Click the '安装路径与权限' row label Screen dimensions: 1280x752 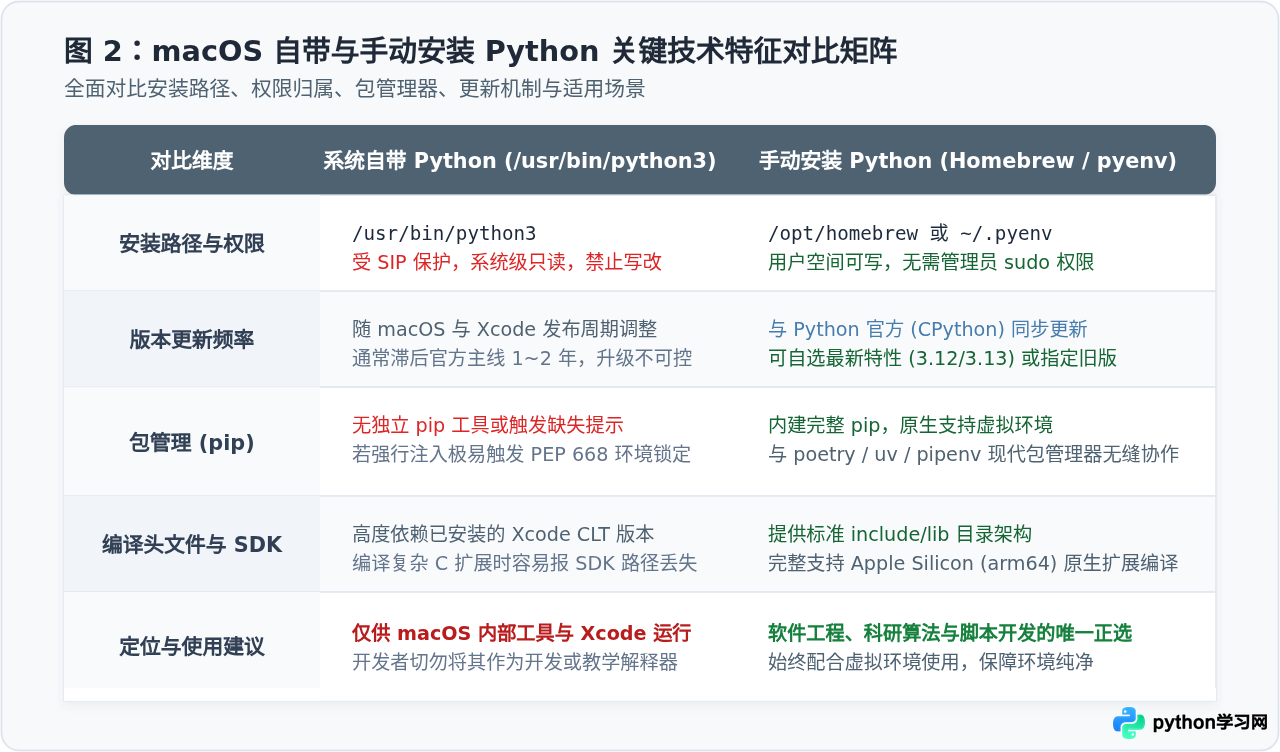click(192, 244)
